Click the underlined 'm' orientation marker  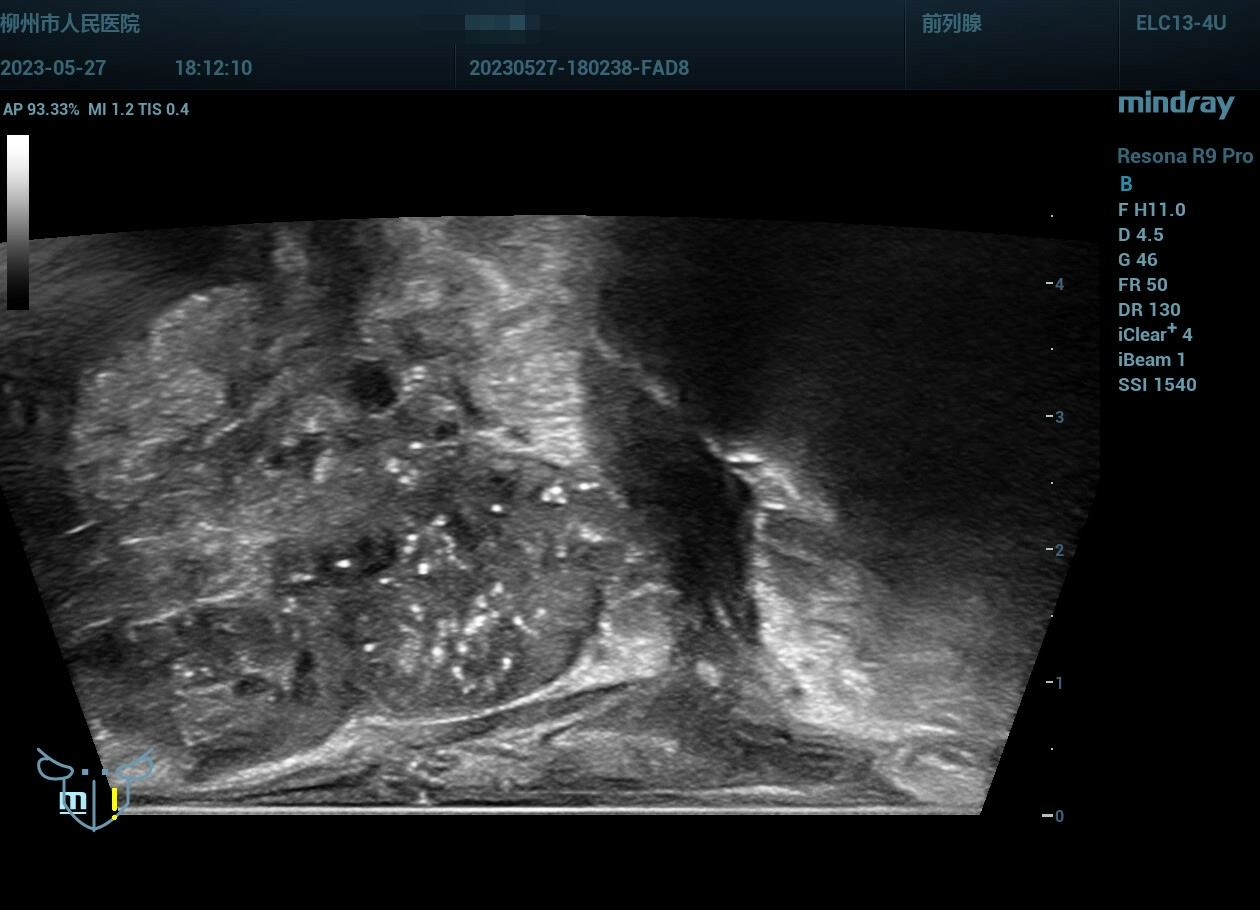click(72, 801)
